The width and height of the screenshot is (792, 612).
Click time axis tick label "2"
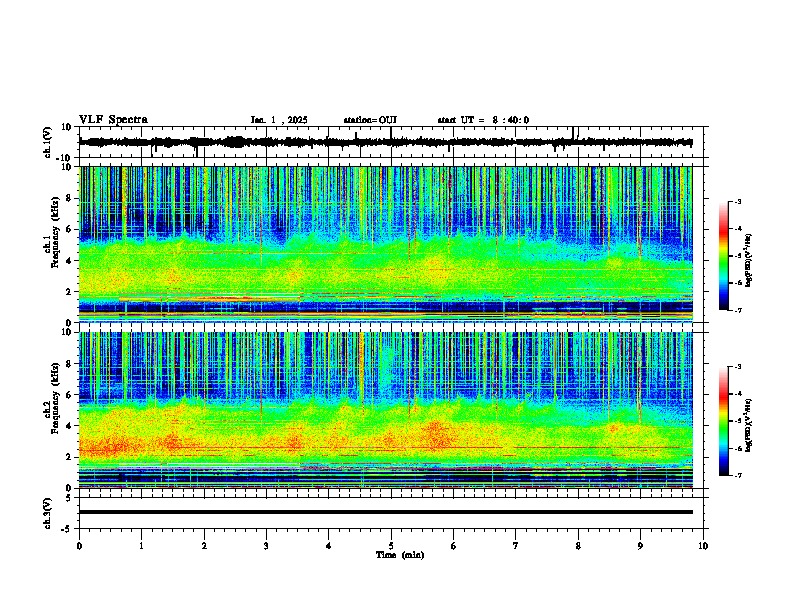pos(204,546)
